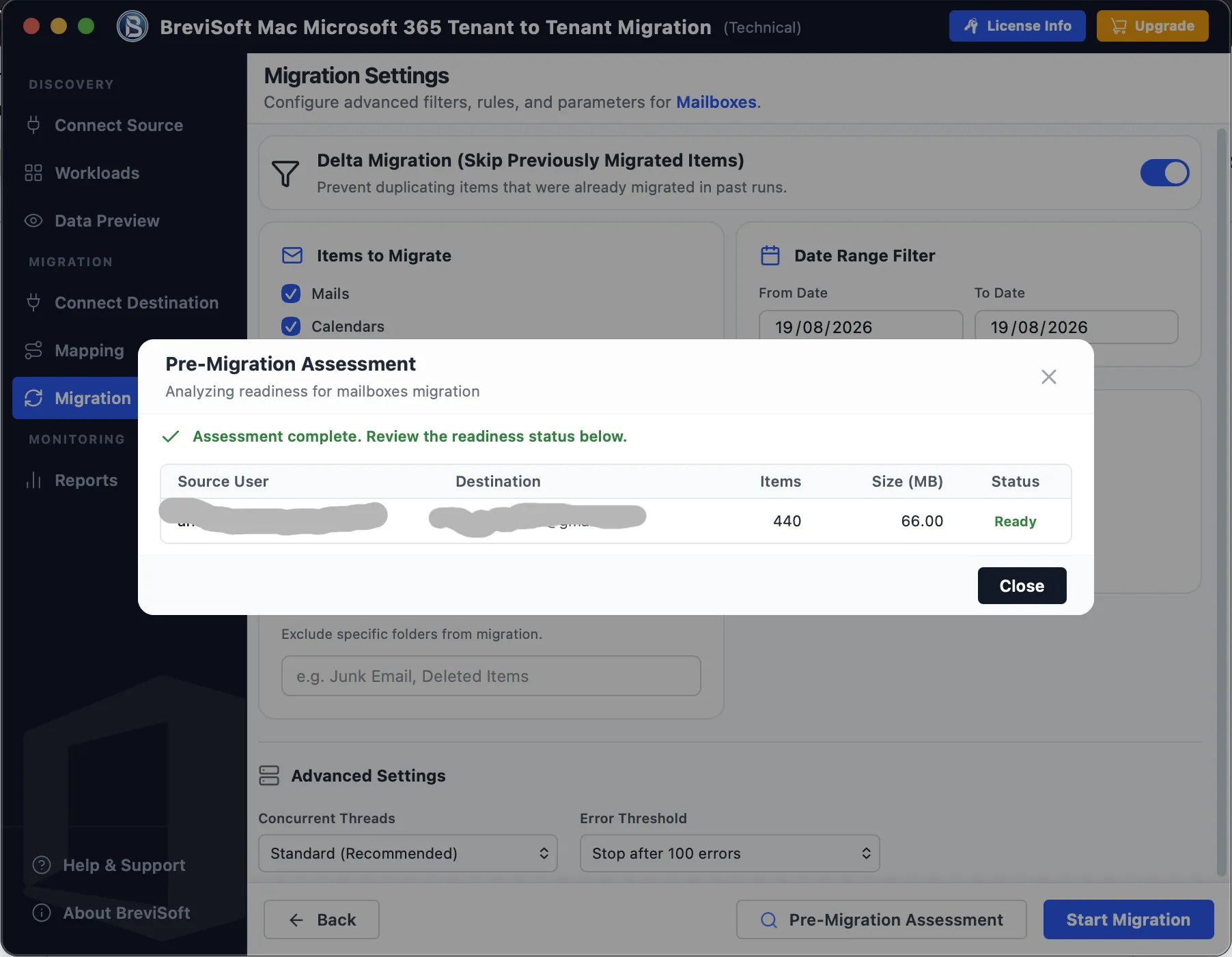Close the Pre-Migration Assessment dialog with X
The width and height of the screenshot is (1232, 957).
coord(1049,377)
